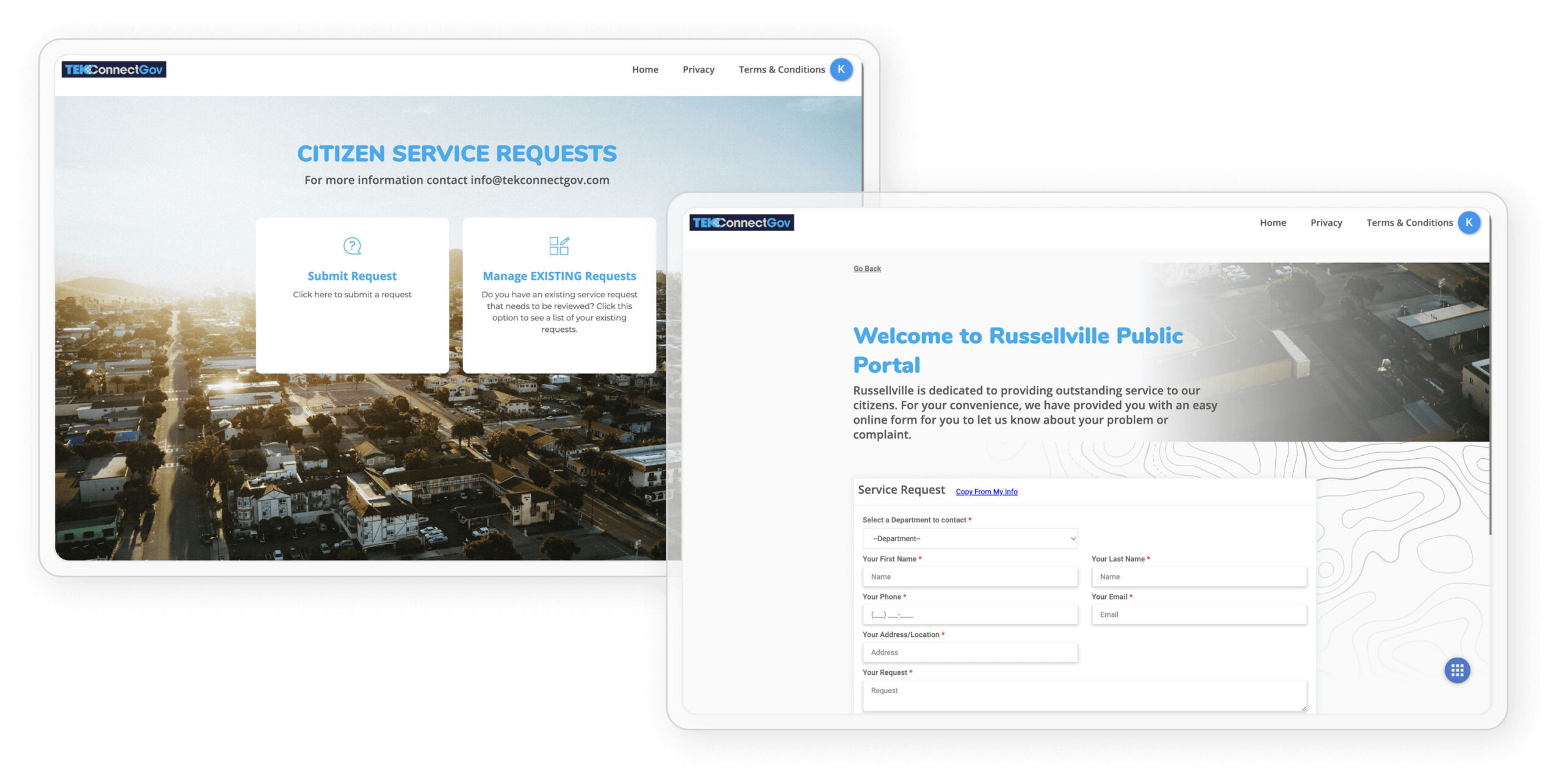Open the K user avatar in front window
This screenshot has width=1562, height=784.
pos(1469,223)
